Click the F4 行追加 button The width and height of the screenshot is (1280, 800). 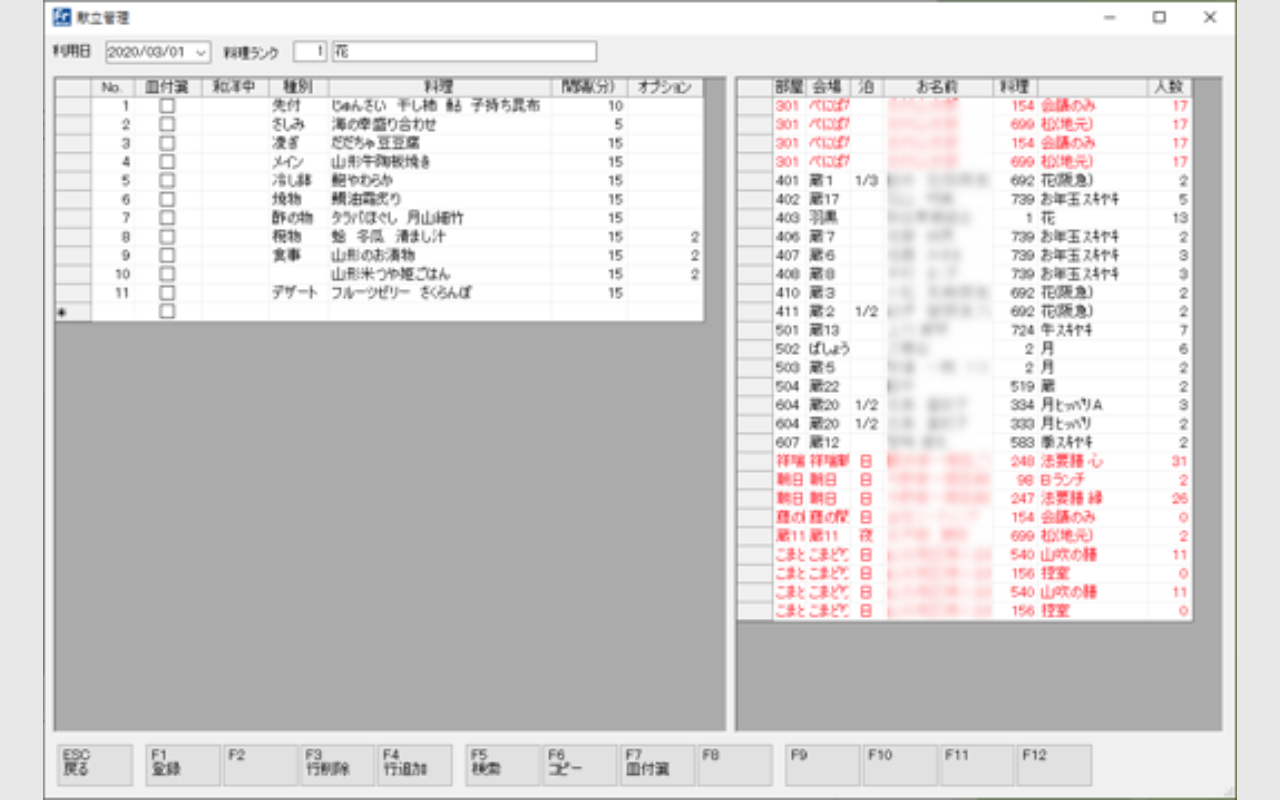click(x=415, y=765)
